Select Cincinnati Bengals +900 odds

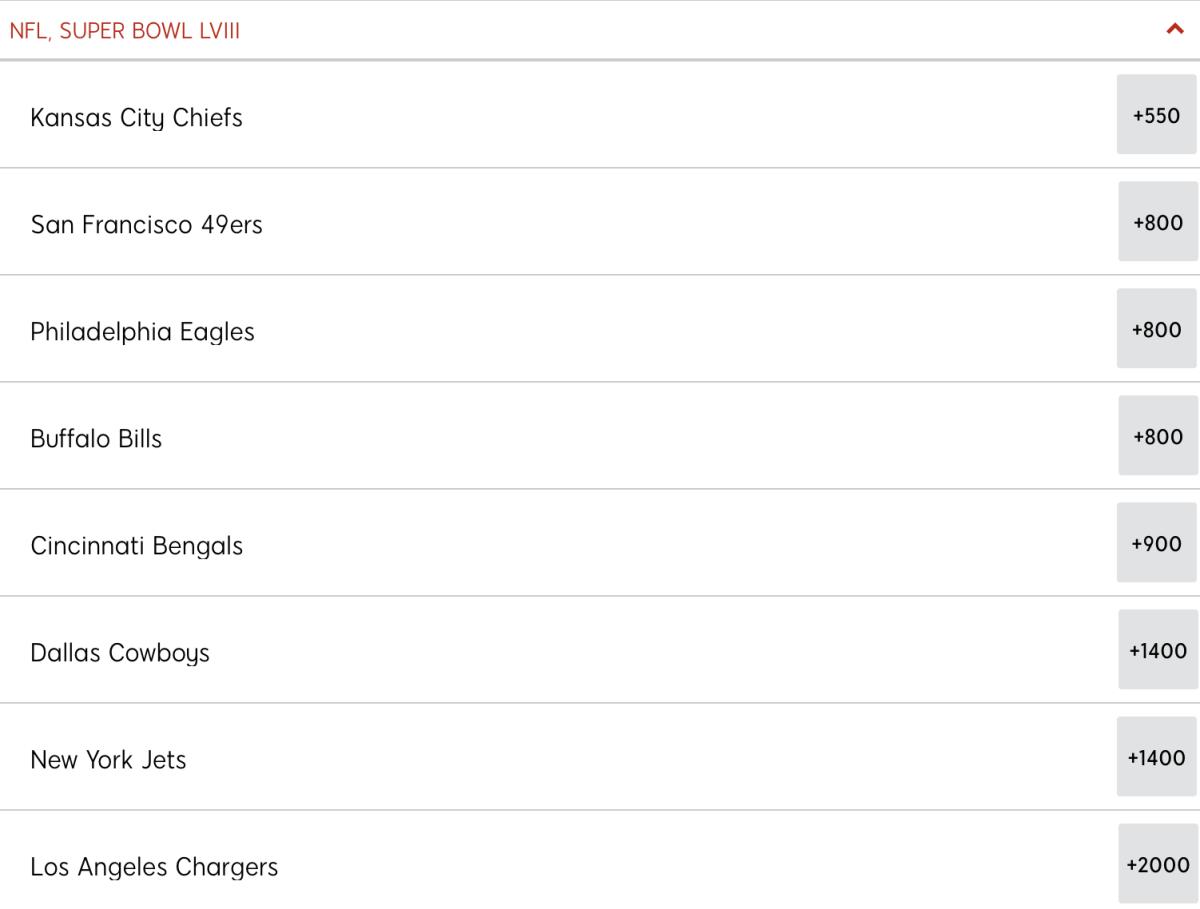click(1156, 543)
